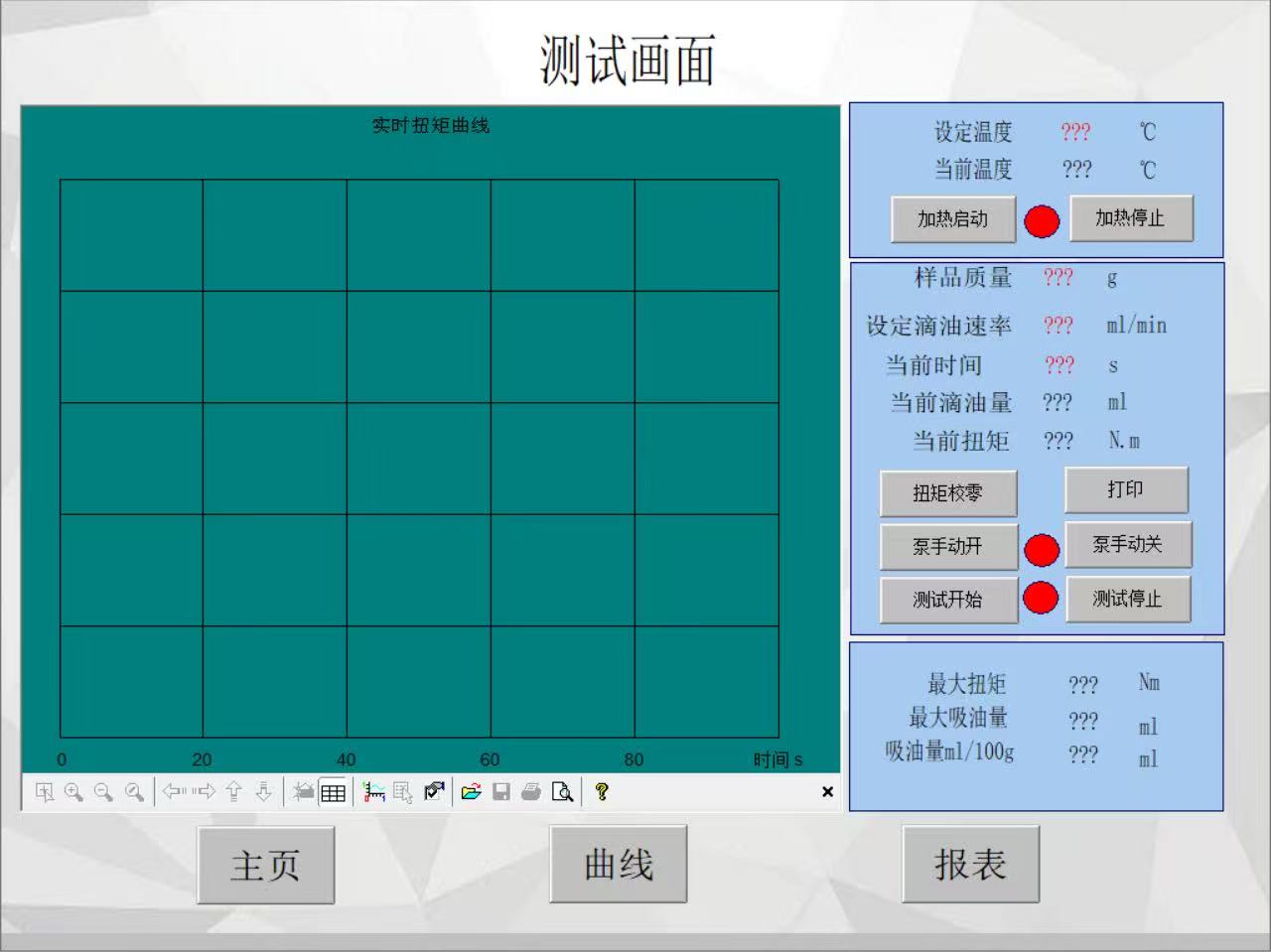Stop heating with 加热停止 button
The height and width of the screenshot is (952, 1271).
(1131, 218)
